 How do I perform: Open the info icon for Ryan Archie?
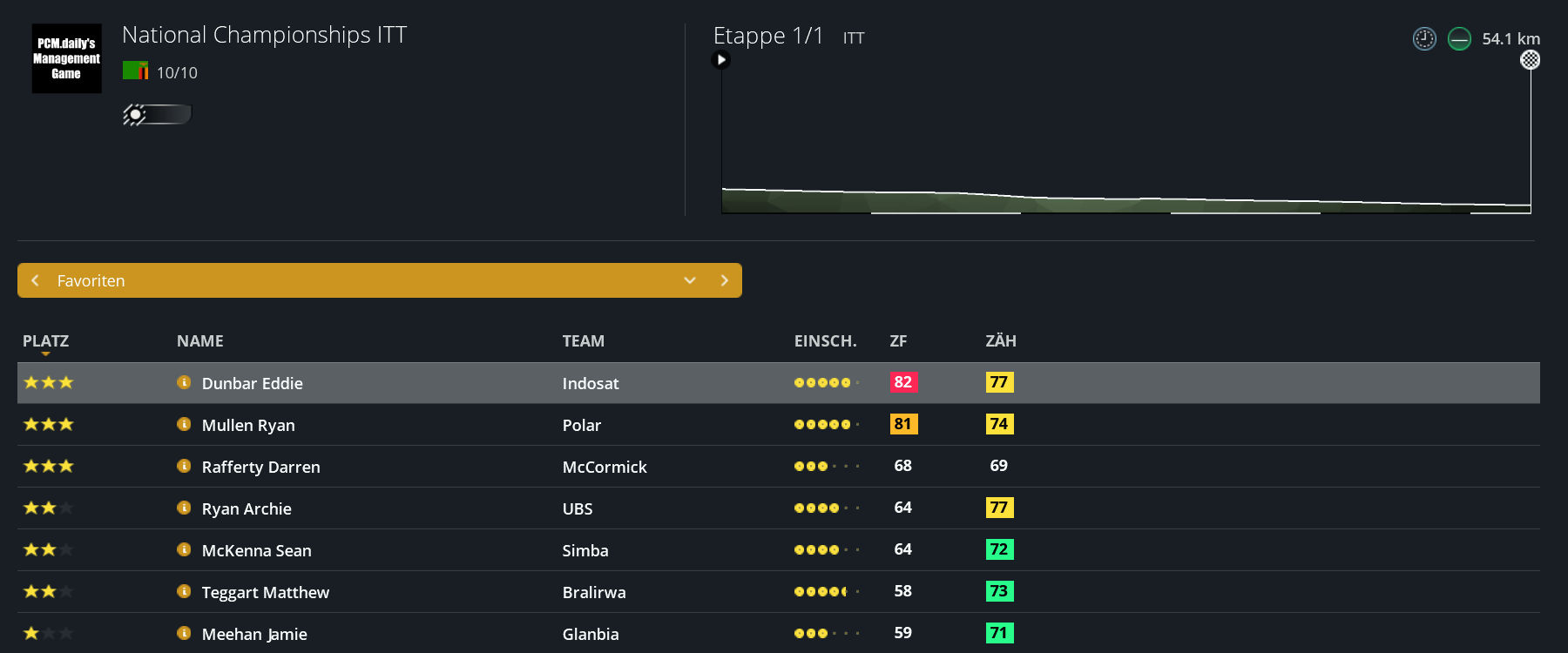[184, 508]
